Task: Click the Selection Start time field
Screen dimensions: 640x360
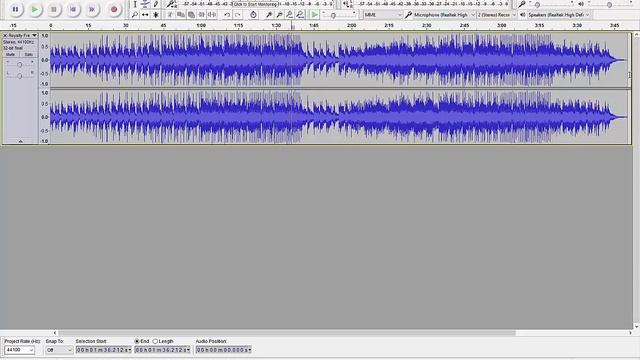Action: (104, 350)
